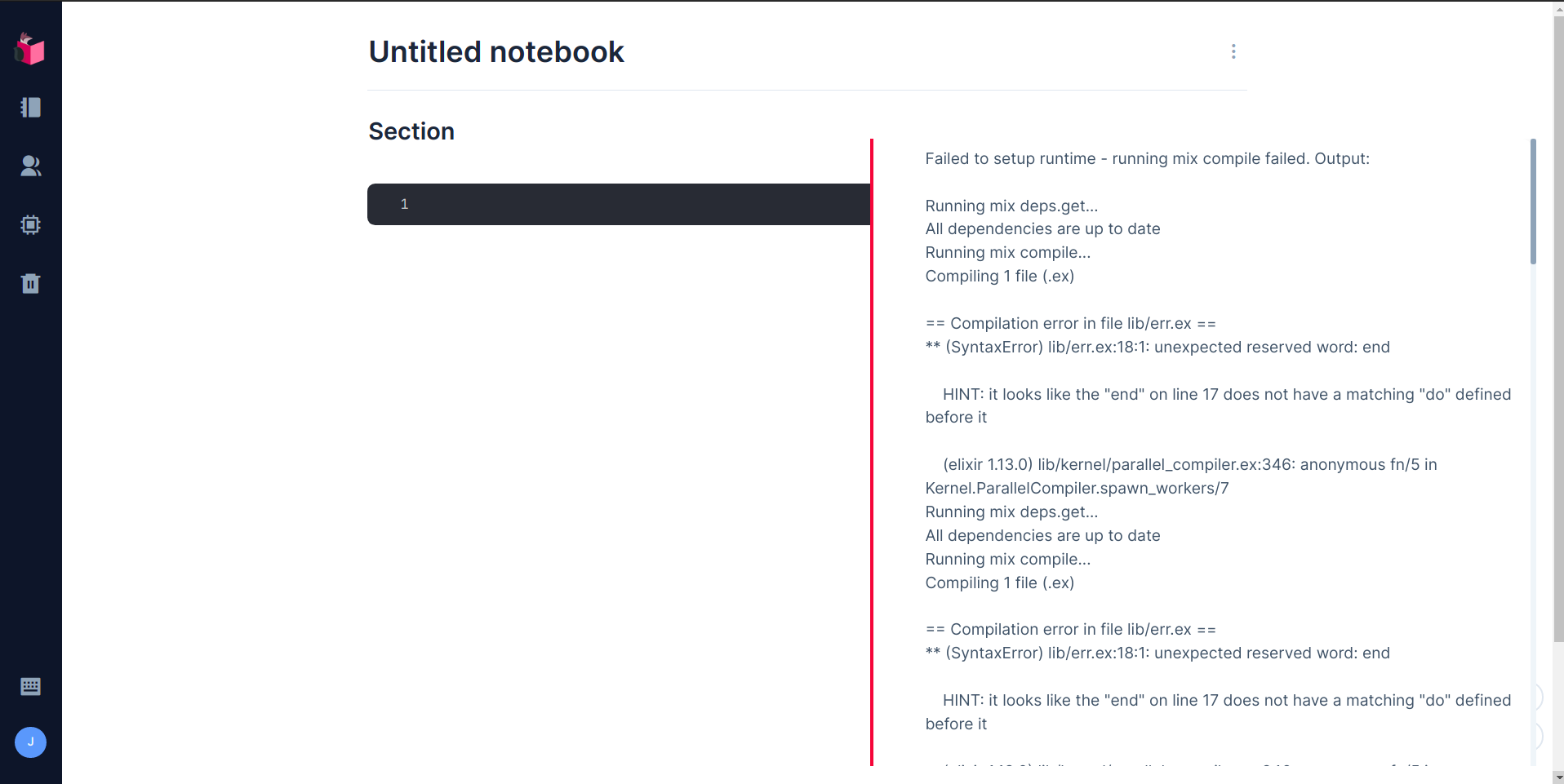This screenshot has width=1564, height=784.
Task: Place the cursor inside the code cell
Action: (x=571, y=204)
